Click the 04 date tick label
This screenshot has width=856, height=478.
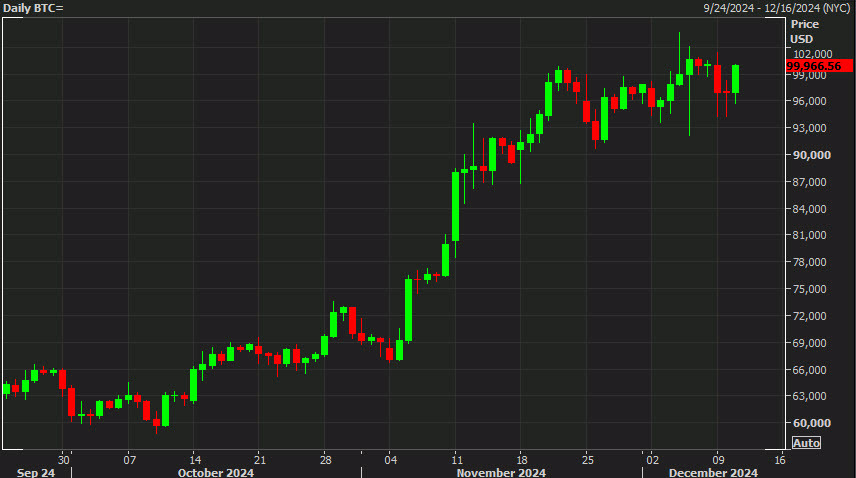(x=390, y=460)
